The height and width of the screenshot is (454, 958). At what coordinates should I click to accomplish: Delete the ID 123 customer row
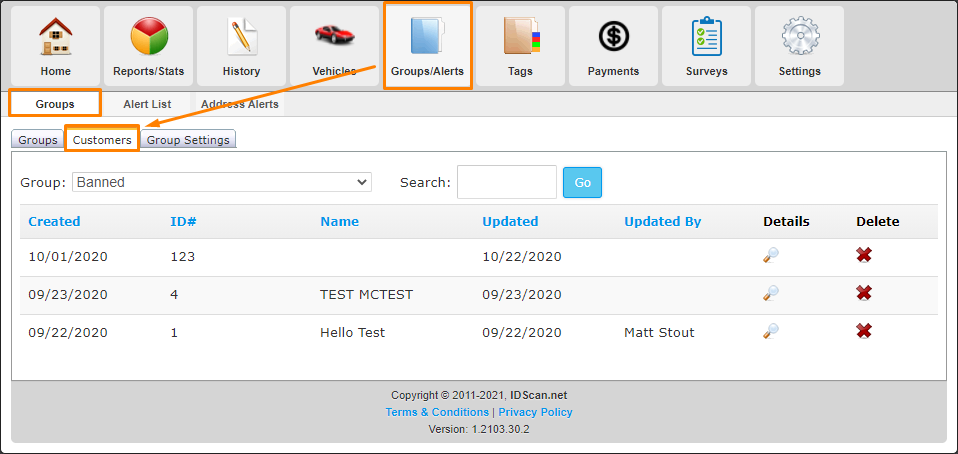[x=864, y=255]
